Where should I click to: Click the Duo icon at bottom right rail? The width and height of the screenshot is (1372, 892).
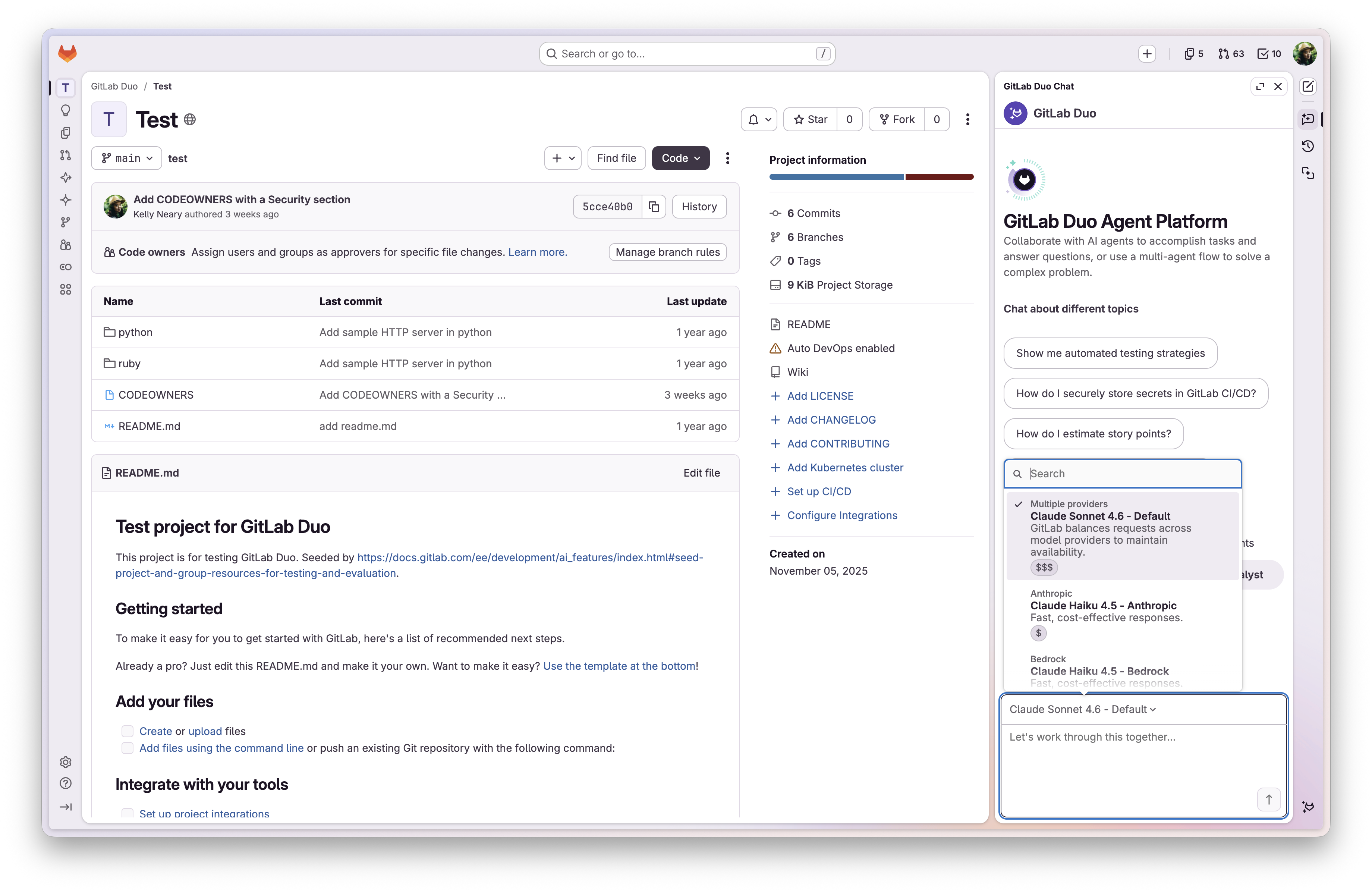pyautogui.click(x=1308, y=807)
